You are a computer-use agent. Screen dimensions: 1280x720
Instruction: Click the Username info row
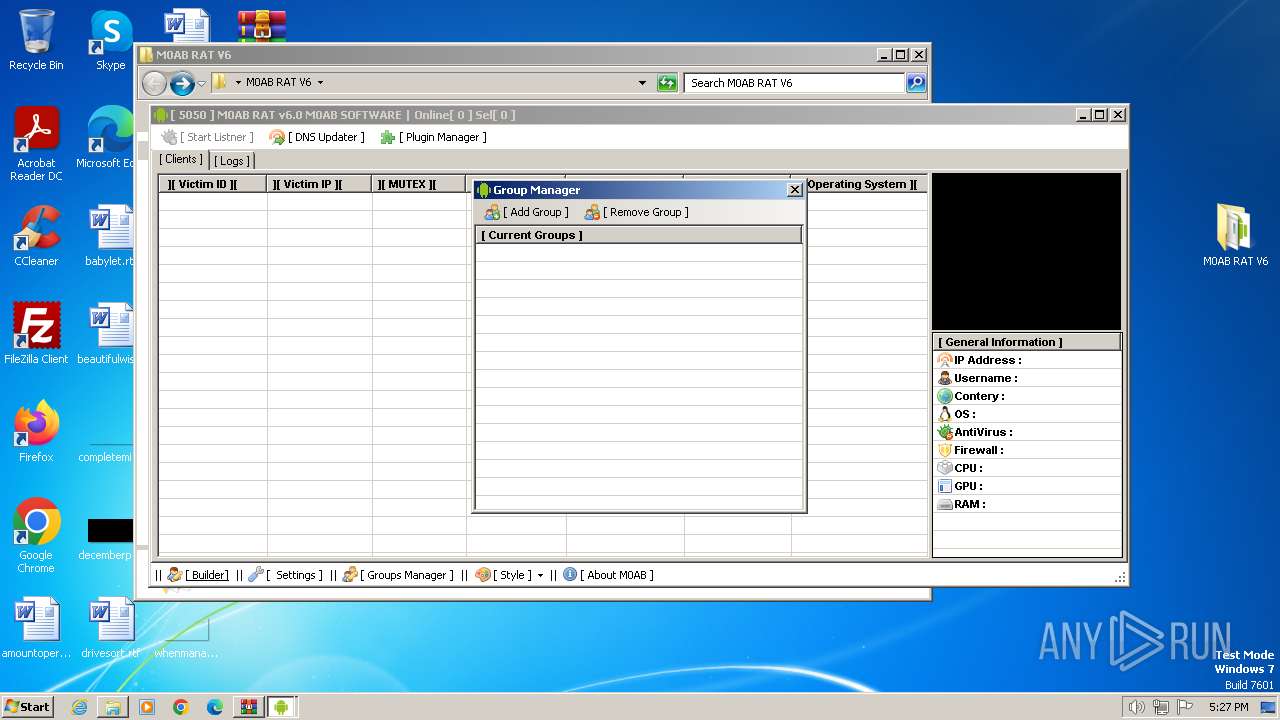point(1028,378)
